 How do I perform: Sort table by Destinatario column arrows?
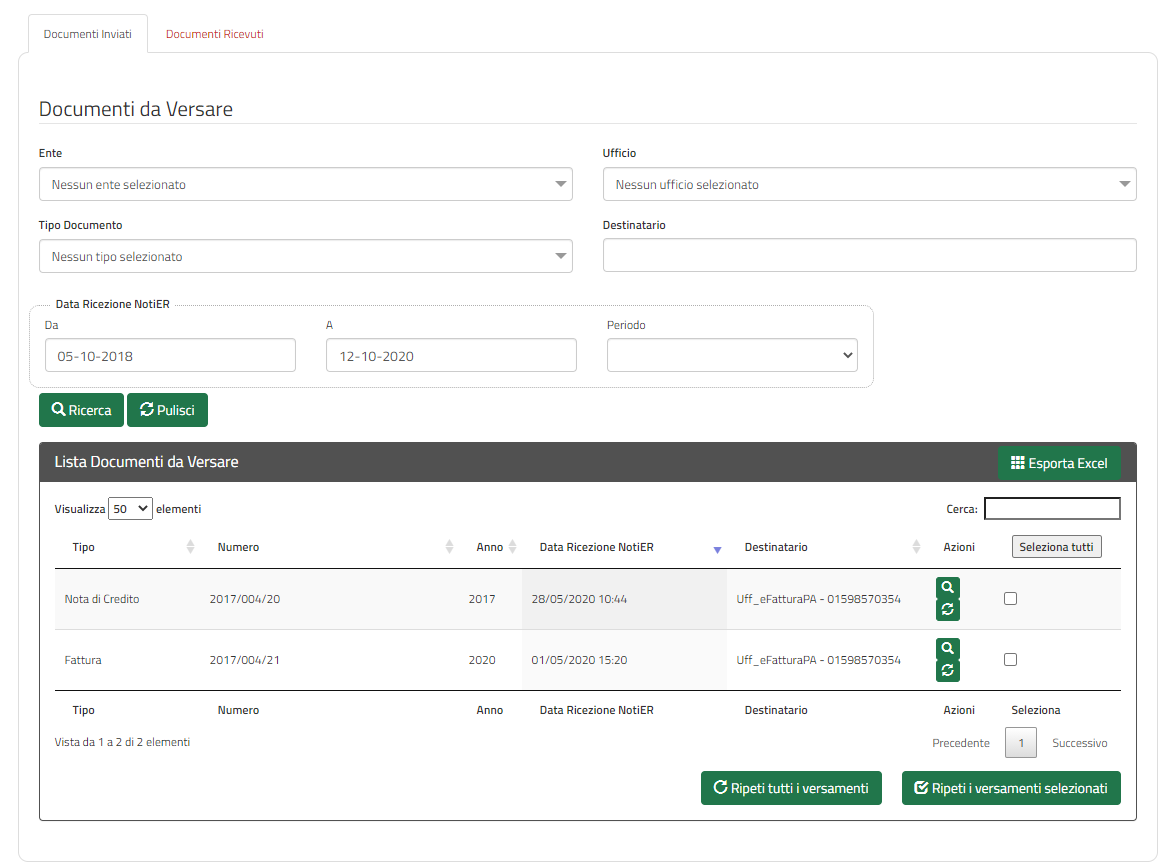(x=916, y=547)
